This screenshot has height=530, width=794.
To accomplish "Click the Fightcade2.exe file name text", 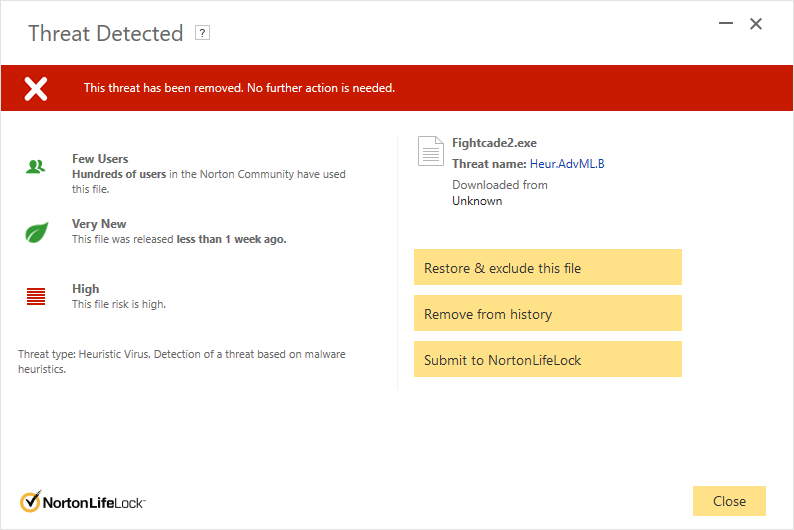I will (x=494, y=143).
